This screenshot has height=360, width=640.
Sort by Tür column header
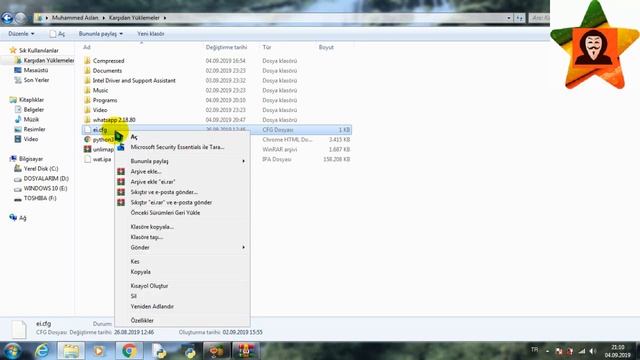267,47
